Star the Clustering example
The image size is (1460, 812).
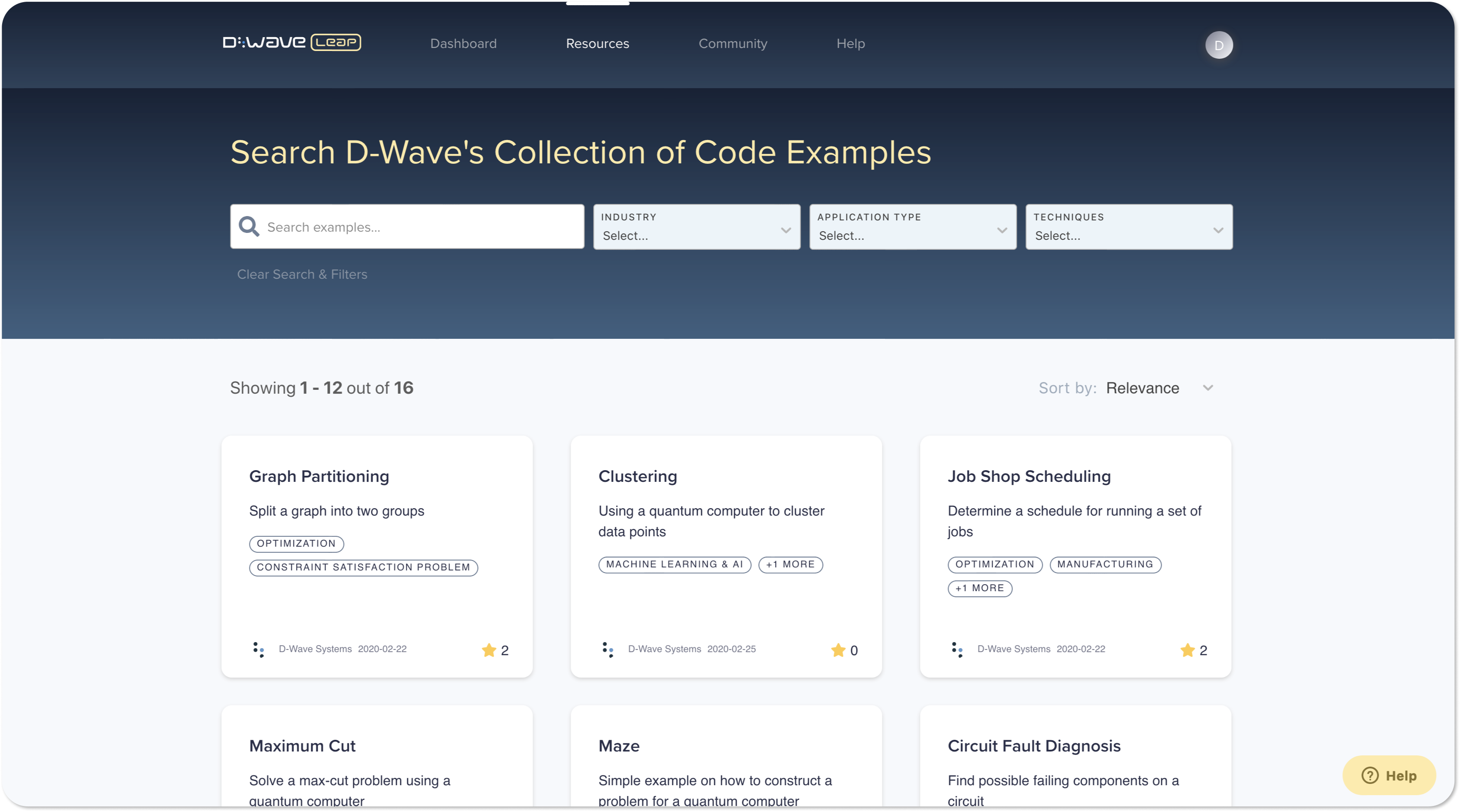coord(838,650)
